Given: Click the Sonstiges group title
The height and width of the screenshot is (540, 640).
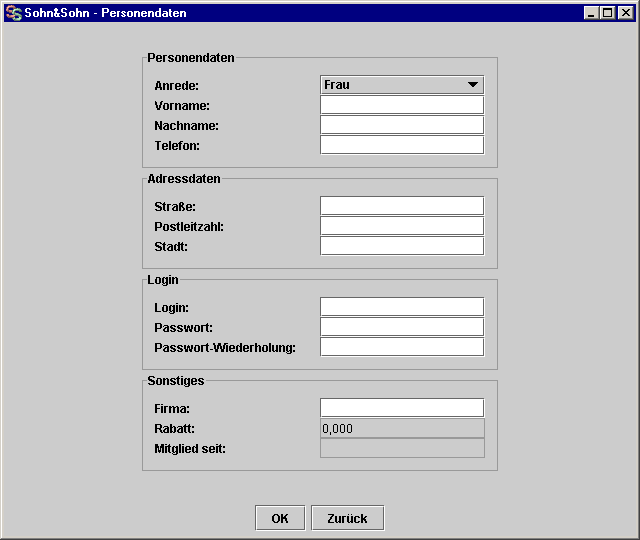Looking at the screenshot, I should 176,380.
